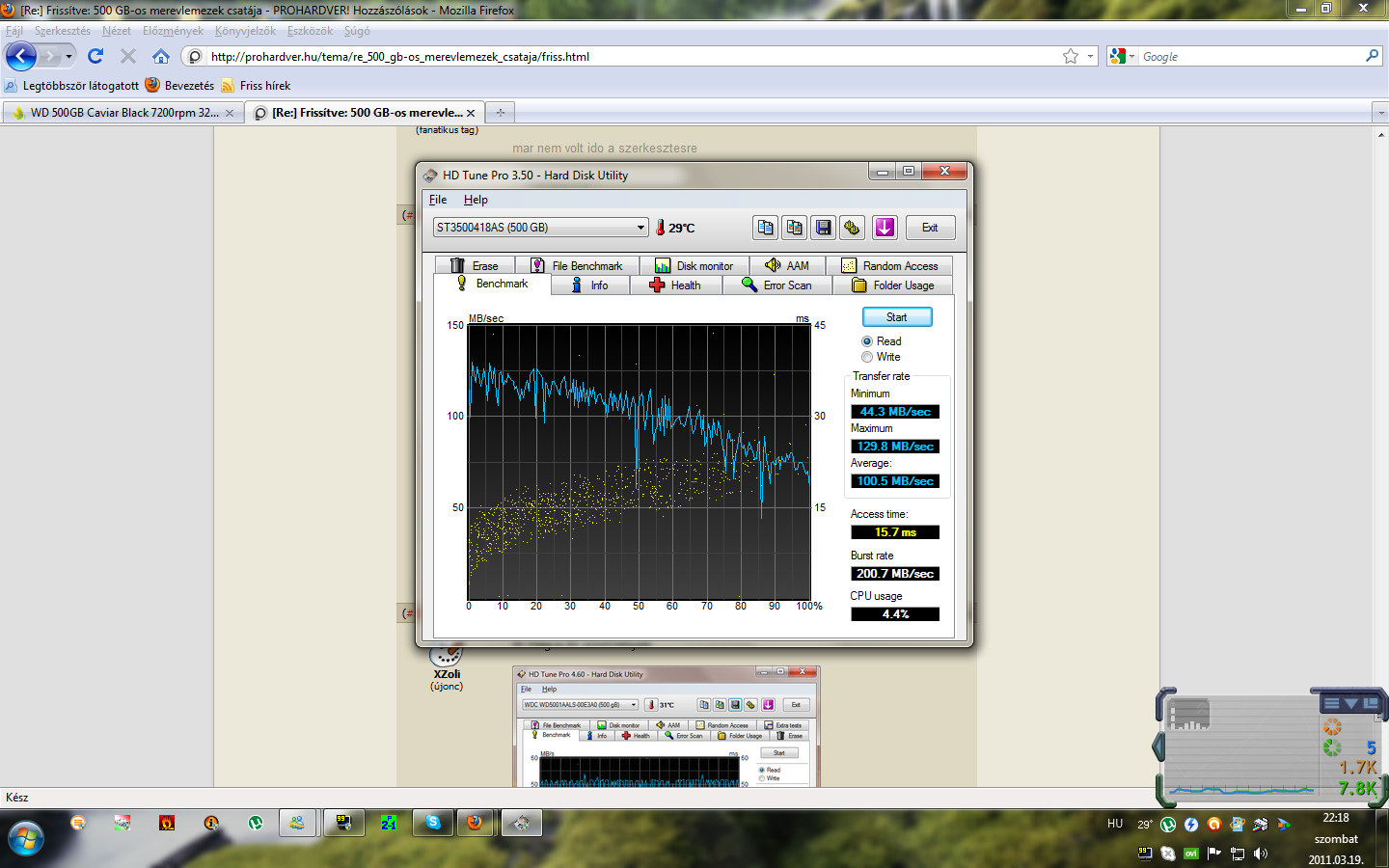This screenshot has height=868, width=1389.
Task: Click the purple download-arrow icon in HD Tune
Action: point(885,228)
